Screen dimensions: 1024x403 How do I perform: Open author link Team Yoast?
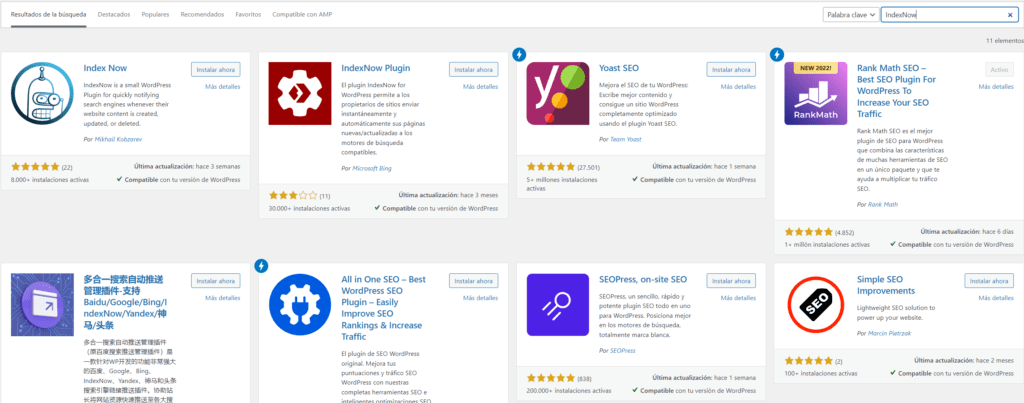(x=625, y=139)
